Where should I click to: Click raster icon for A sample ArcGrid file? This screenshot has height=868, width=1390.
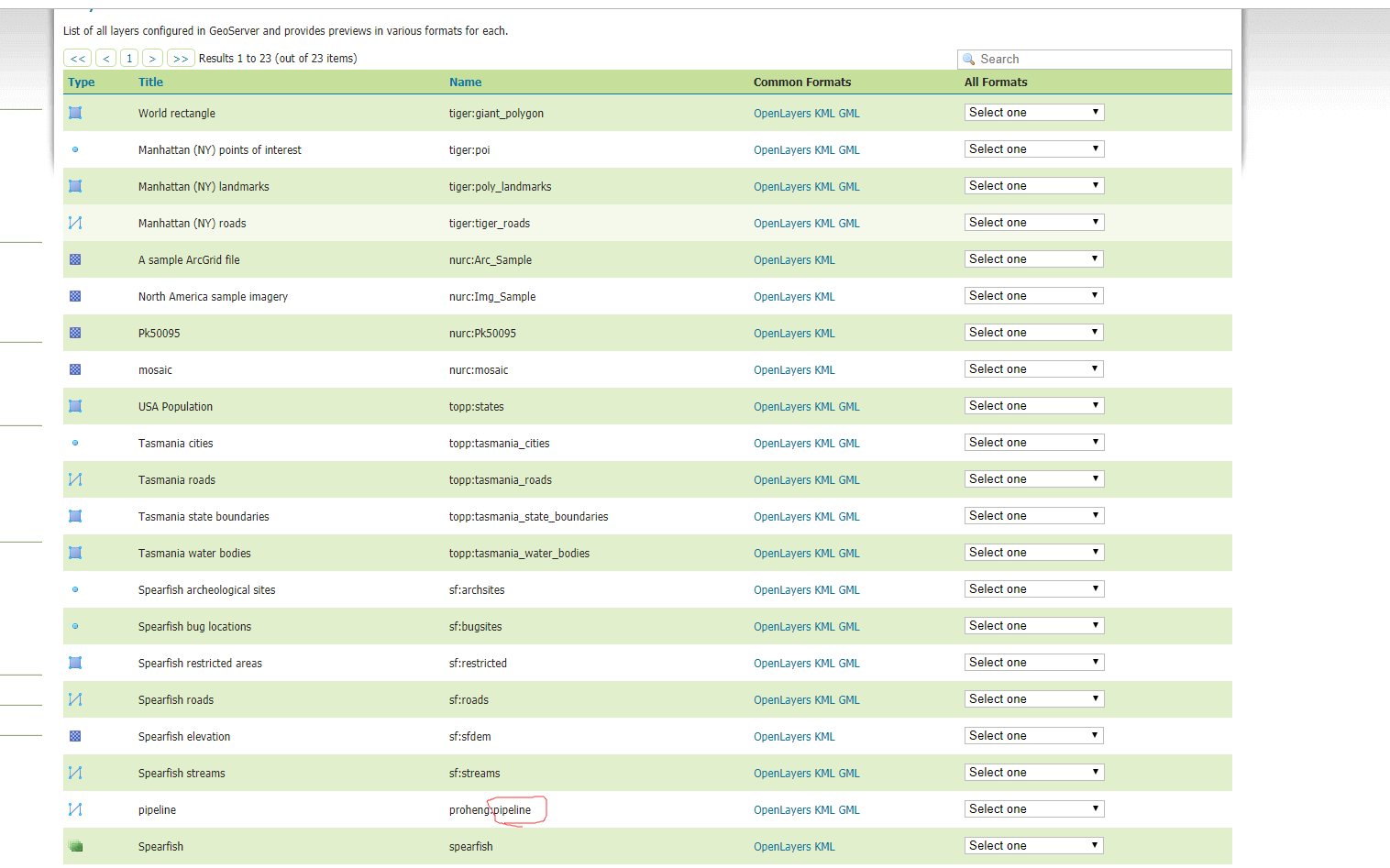pos(75,259)
